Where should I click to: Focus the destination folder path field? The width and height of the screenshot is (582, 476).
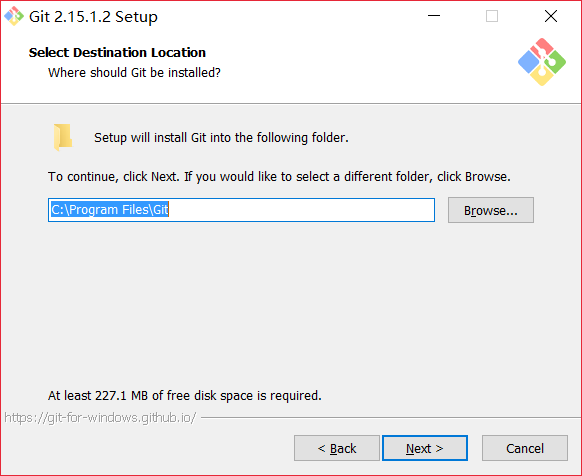coord(241,210)
